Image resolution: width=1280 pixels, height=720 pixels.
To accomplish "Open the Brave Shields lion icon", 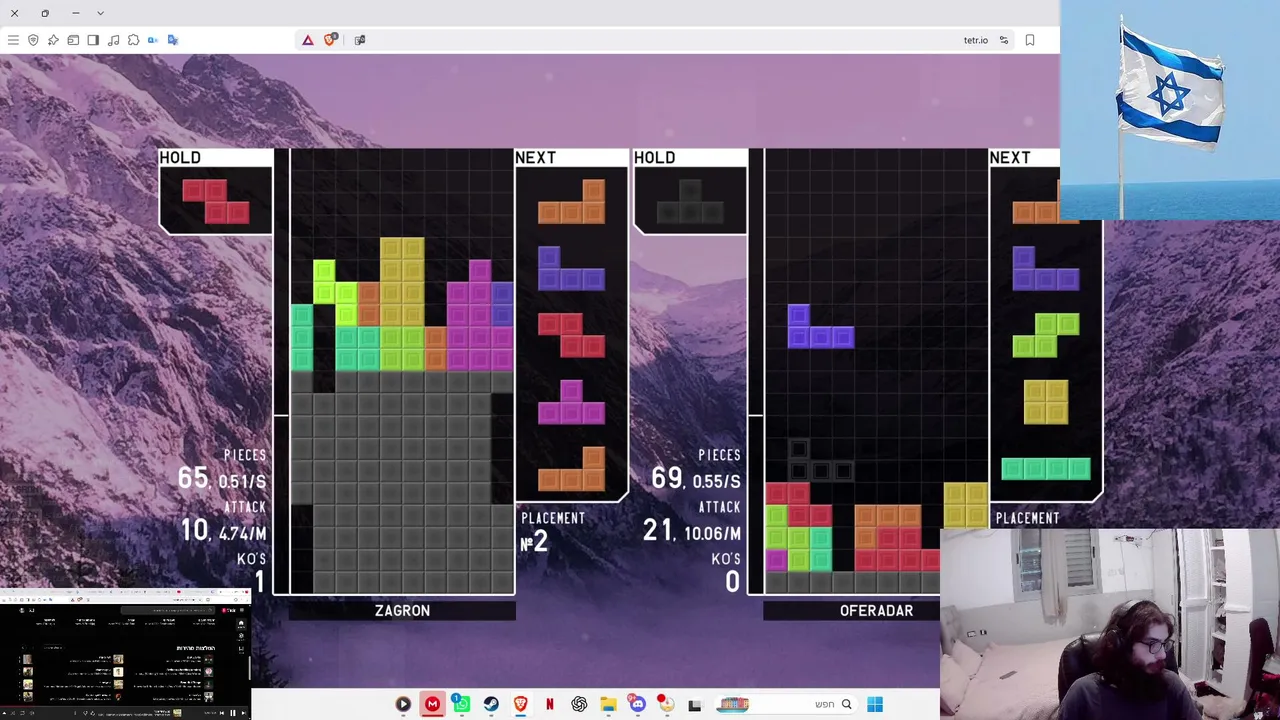I will [x=330, y=40].
